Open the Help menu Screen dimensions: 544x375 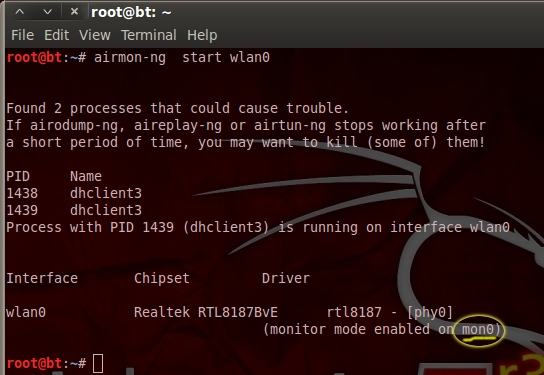202,35
